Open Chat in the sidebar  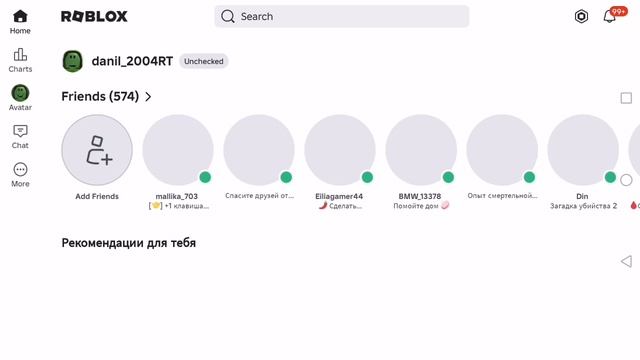coord(20,137)
